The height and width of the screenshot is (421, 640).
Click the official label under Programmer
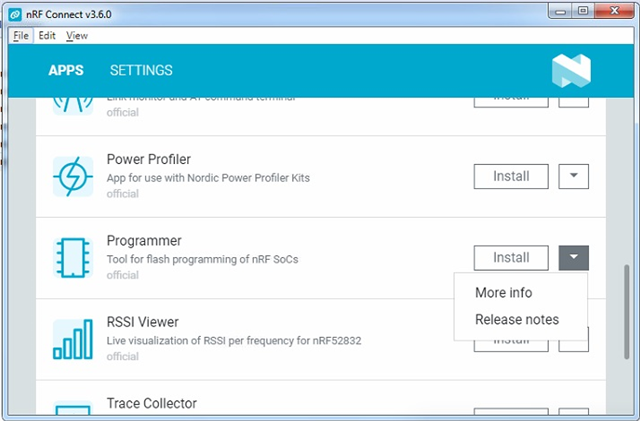pyautogui.click(x=122, y=275)
